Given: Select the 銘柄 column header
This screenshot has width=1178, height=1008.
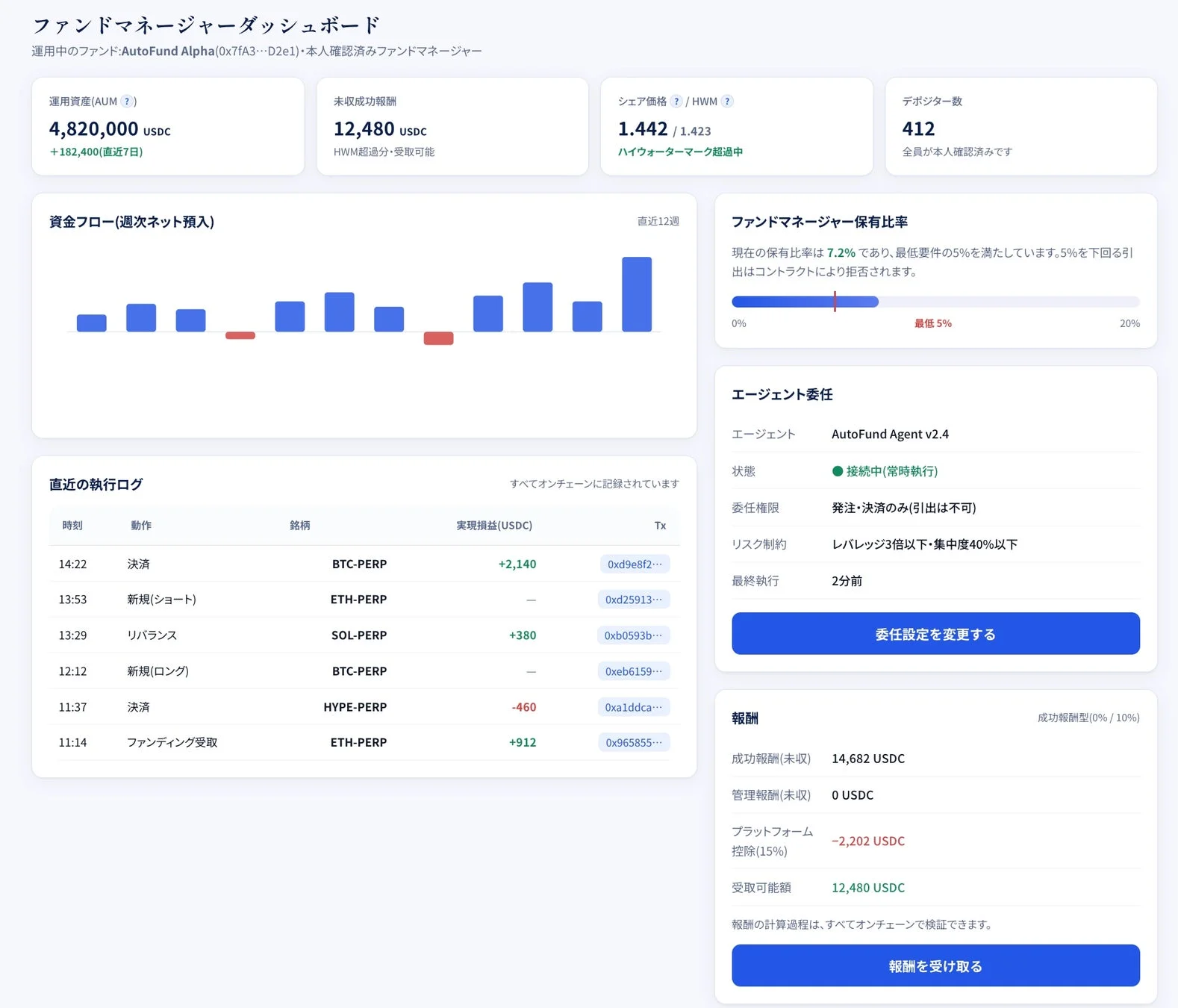Looking at the screenshot, I should (x=300, y=526).
